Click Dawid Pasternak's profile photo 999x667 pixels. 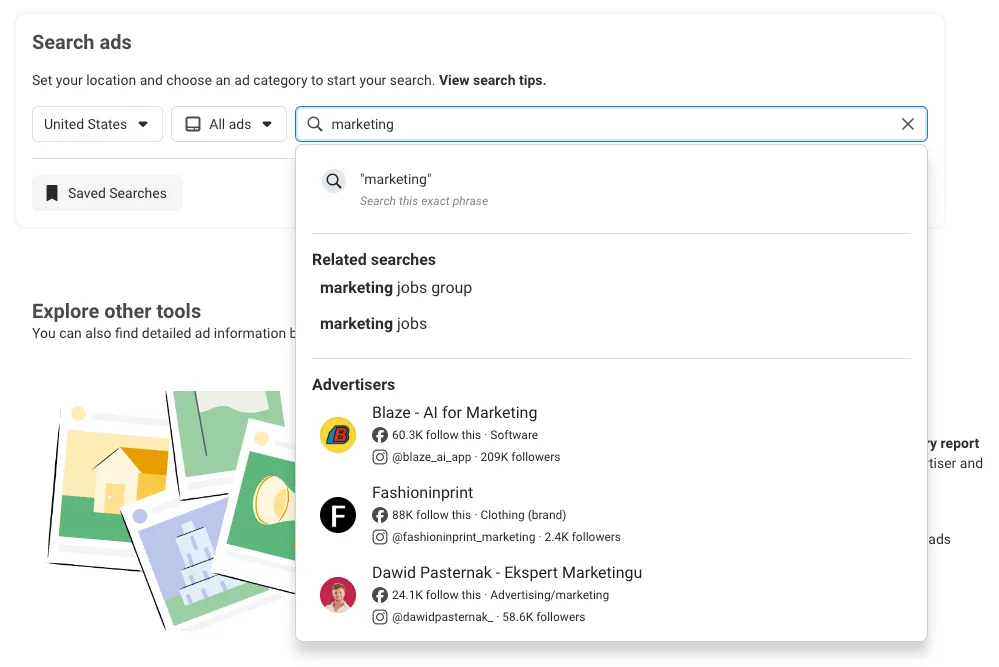[338, 595]
